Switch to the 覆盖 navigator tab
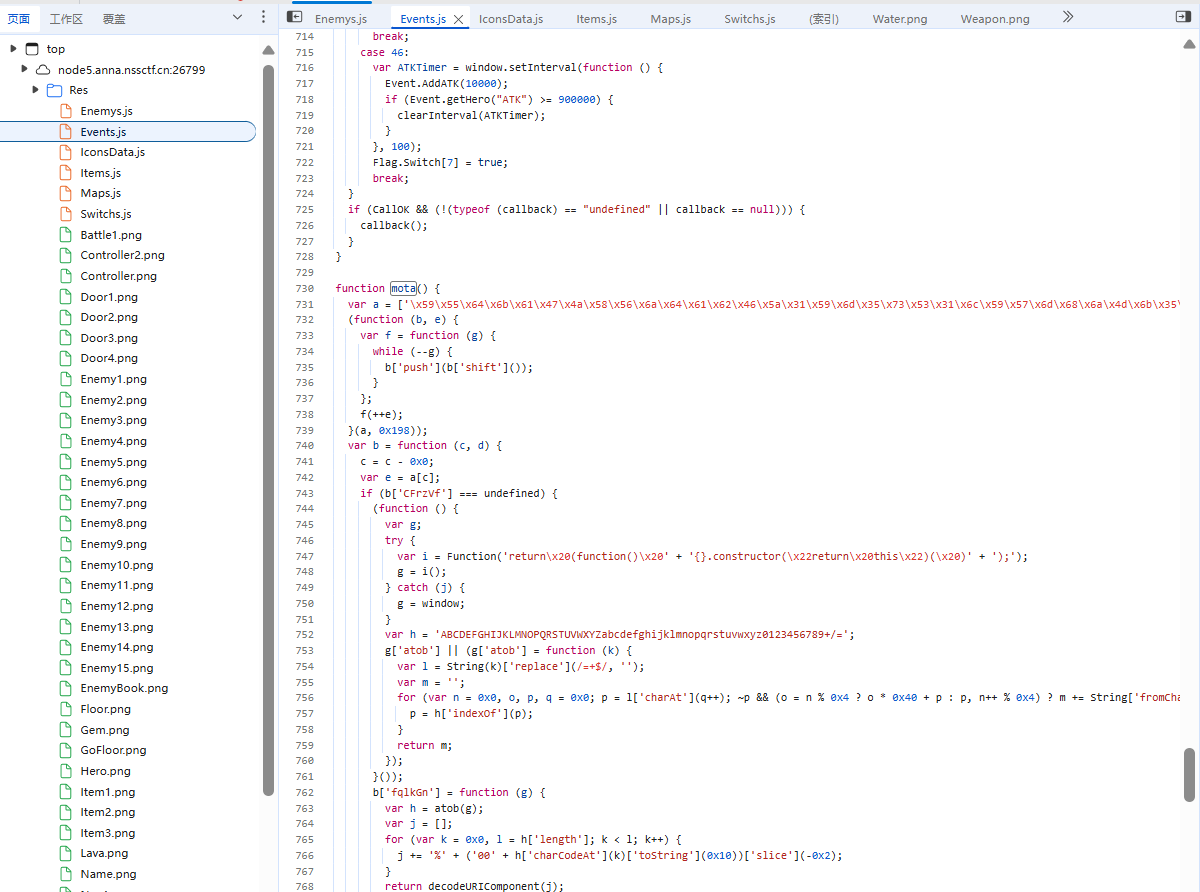The height and width of the screenshot is (892, 1200). (114, 19)
